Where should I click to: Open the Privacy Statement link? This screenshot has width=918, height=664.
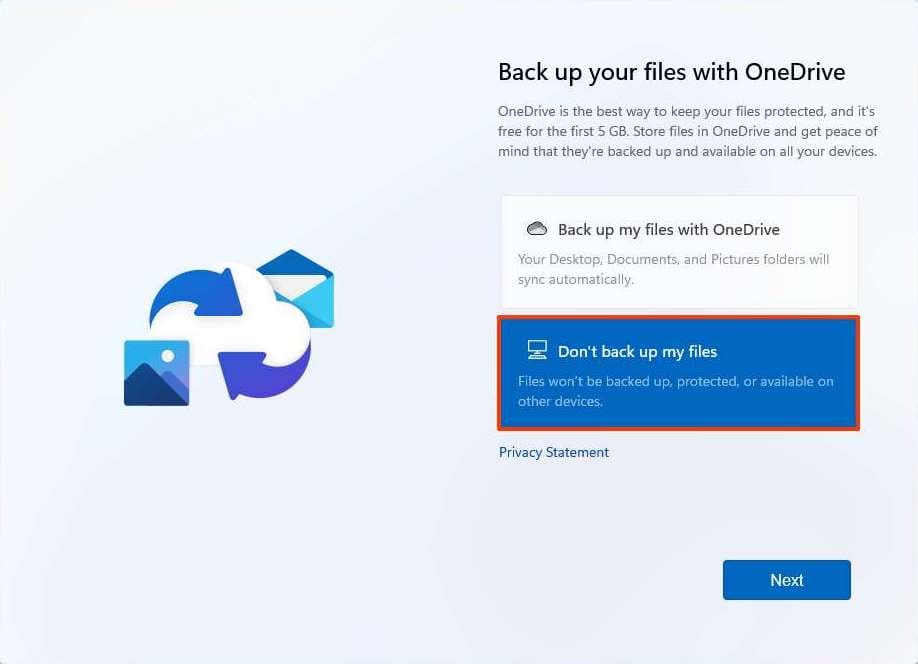[554, 452]
